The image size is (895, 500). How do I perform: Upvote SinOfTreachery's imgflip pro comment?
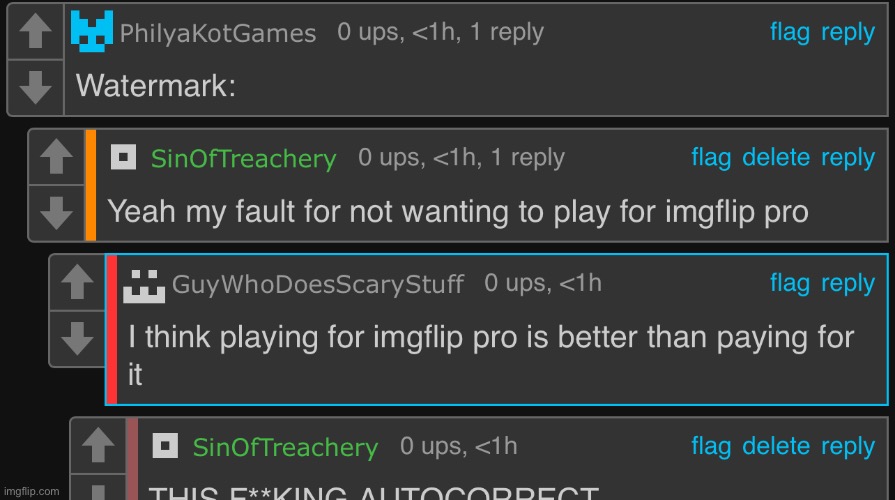(x=57, y=156)
